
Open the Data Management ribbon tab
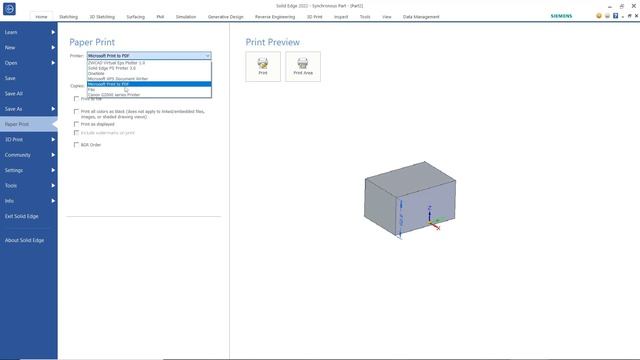tap(421, 17)
